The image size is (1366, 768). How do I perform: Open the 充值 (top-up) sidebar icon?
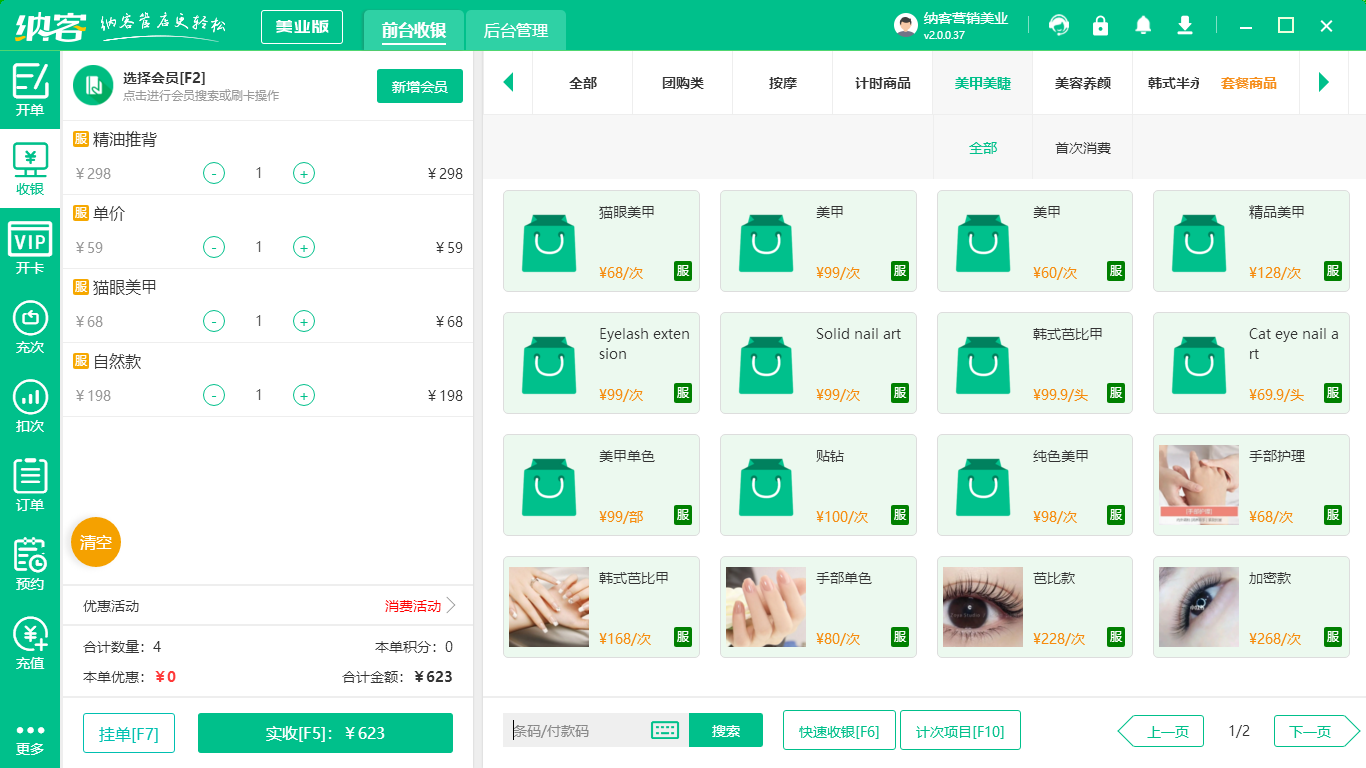29,644
